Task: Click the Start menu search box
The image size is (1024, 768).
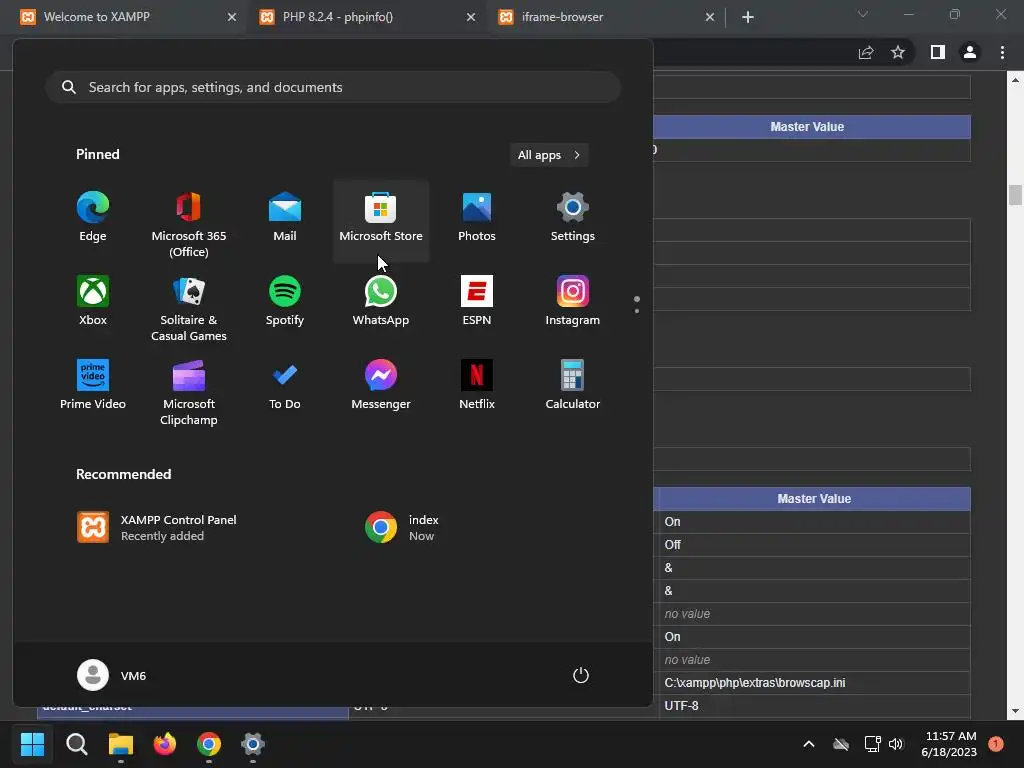Action: 332,87
